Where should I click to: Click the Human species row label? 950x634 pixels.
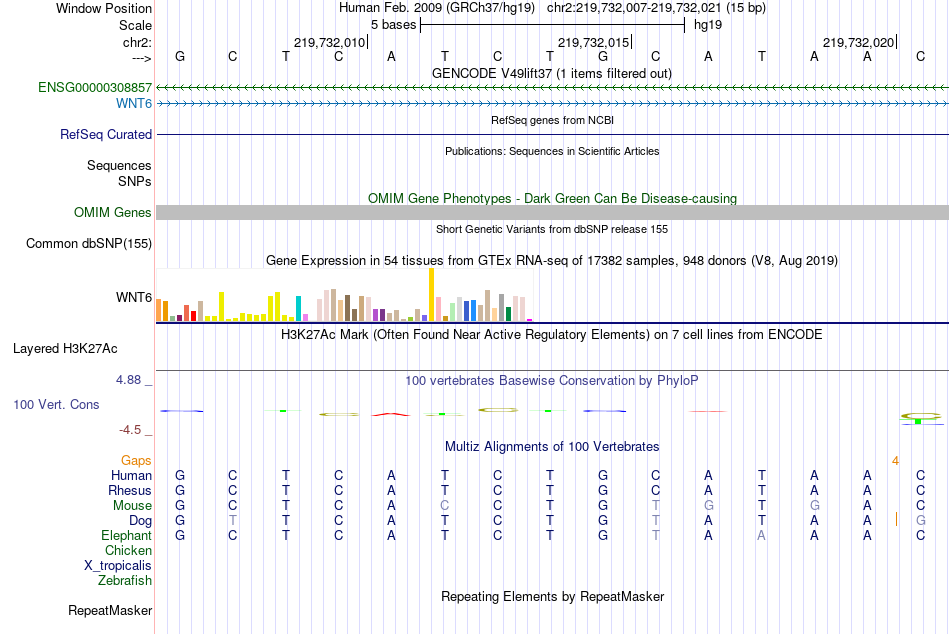point(131,475)
